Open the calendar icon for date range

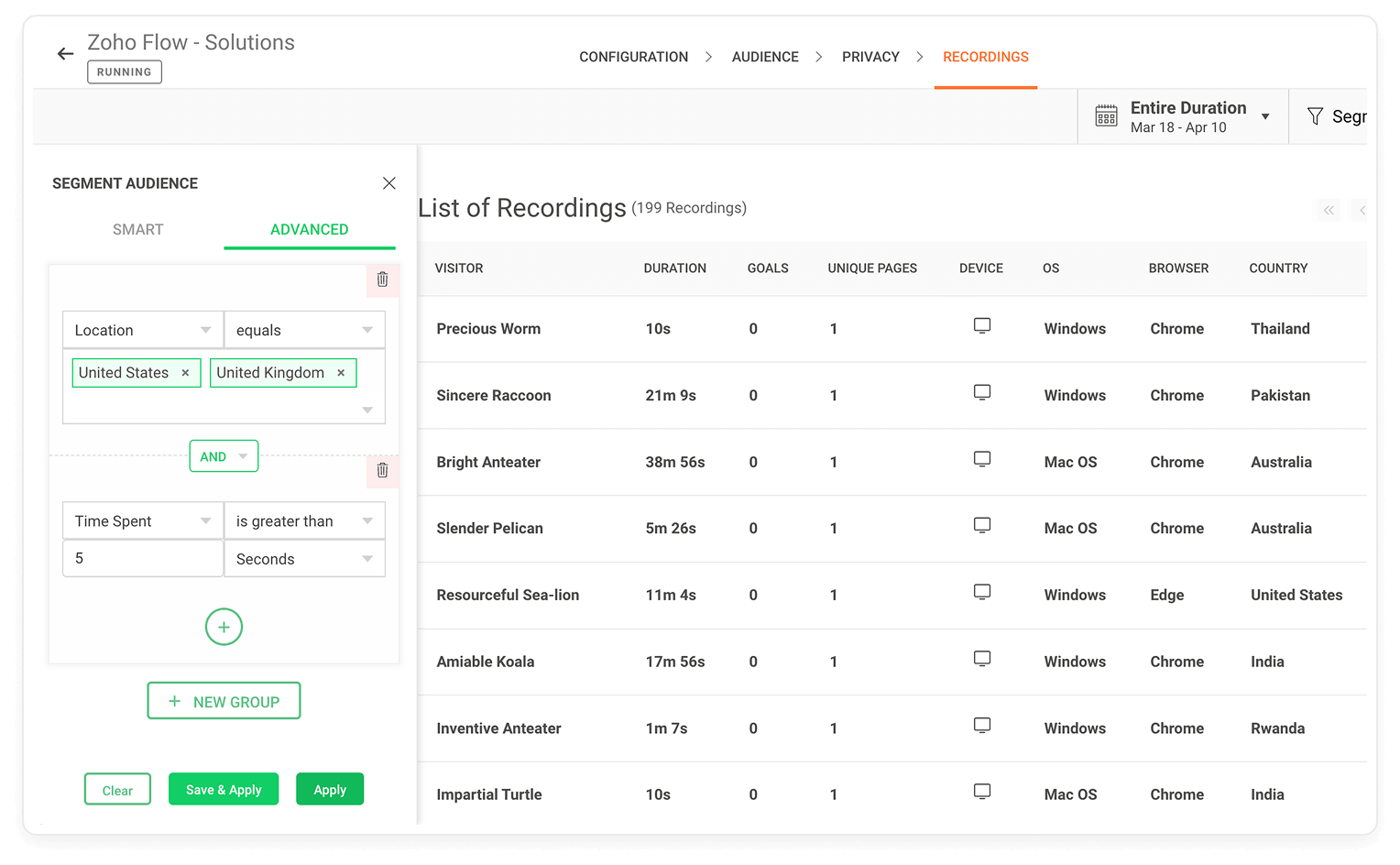pyautogui.click(x=1106, y=116)
